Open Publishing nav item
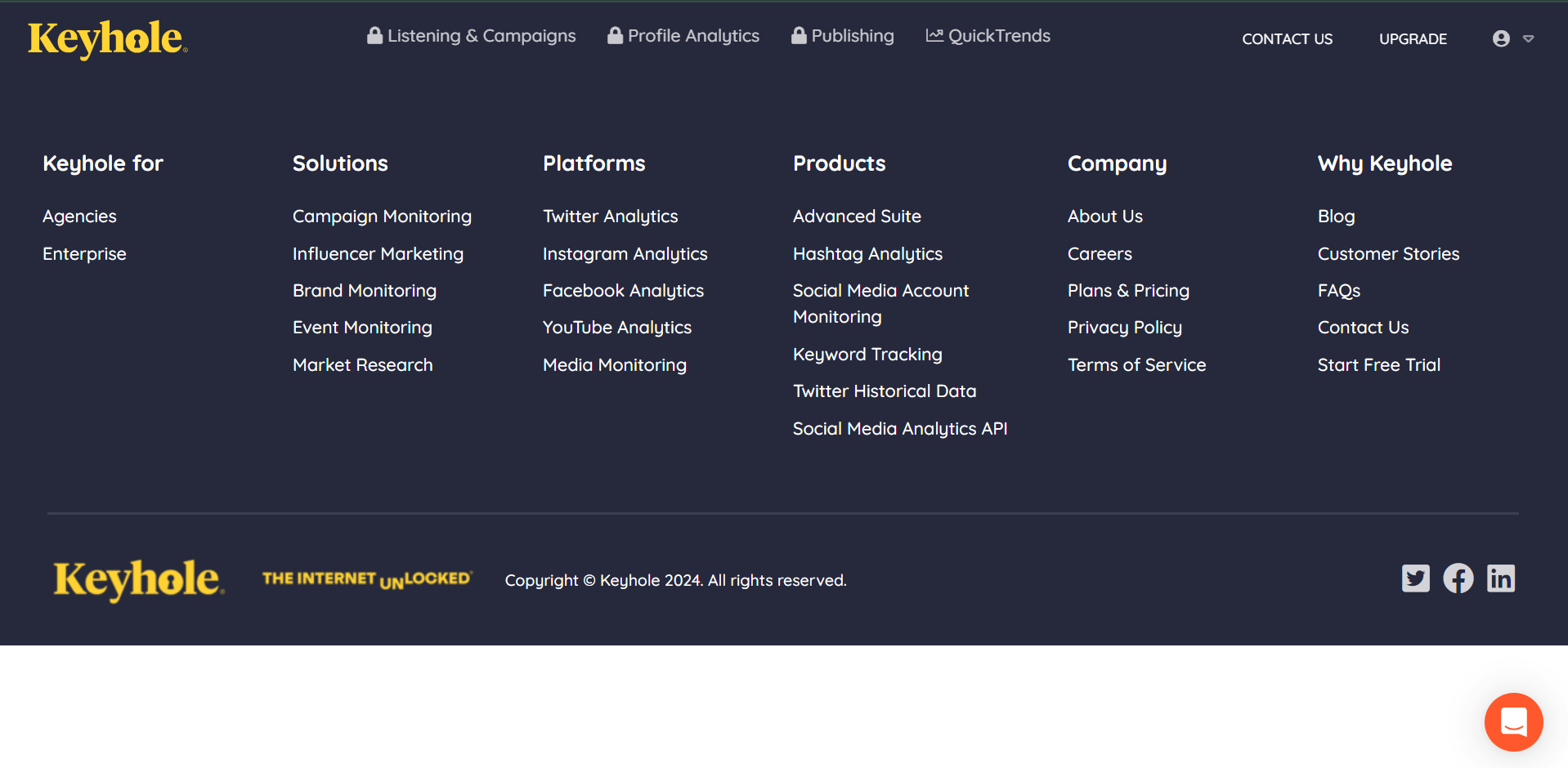Viewport: 1568px width, 768px height. coord(843,36)
